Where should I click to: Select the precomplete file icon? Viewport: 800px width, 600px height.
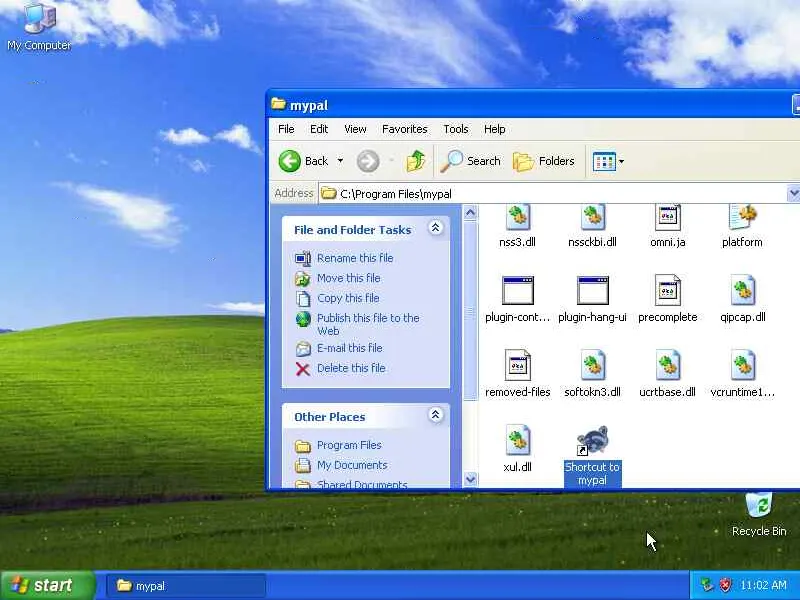click(667, 290)
